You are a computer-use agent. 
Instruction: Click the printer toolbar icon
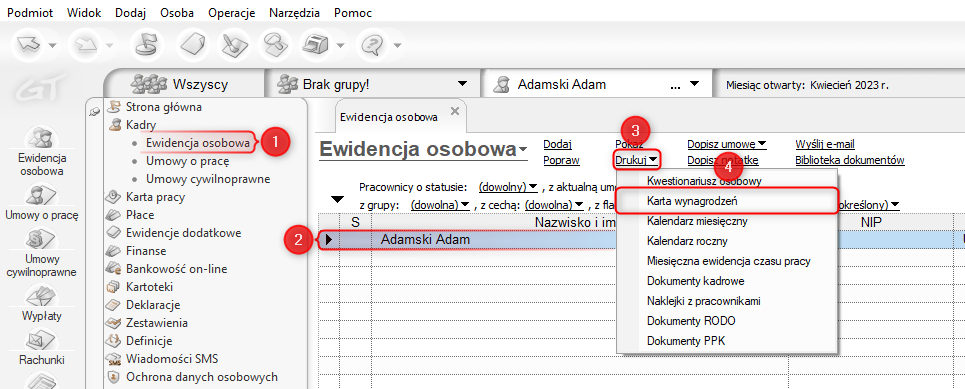click(x=316, y=45)
